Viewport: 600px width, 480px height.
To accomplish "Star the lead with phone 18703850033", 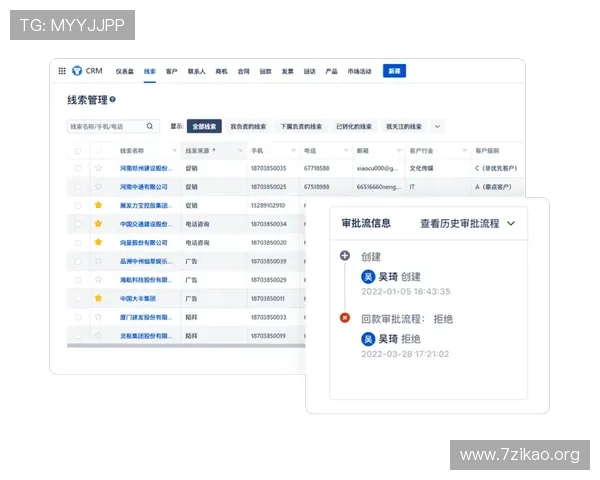I will 98,317.
